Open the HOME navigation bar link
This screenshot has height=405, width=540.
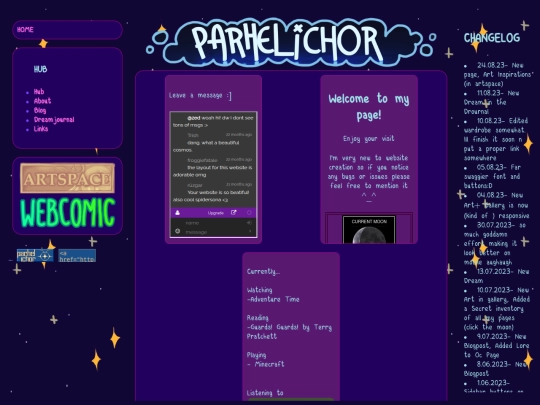coord(25,30)
